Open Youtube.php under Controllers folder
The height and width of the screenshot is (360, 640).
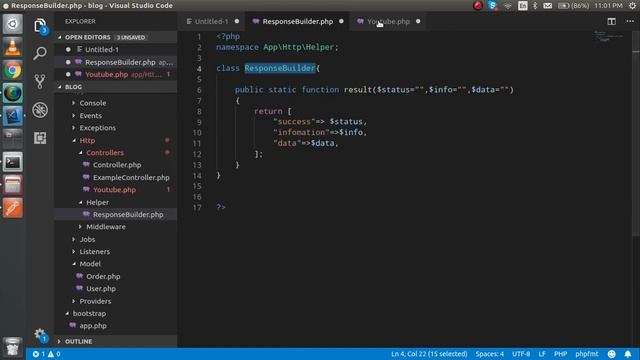(116, 190)
